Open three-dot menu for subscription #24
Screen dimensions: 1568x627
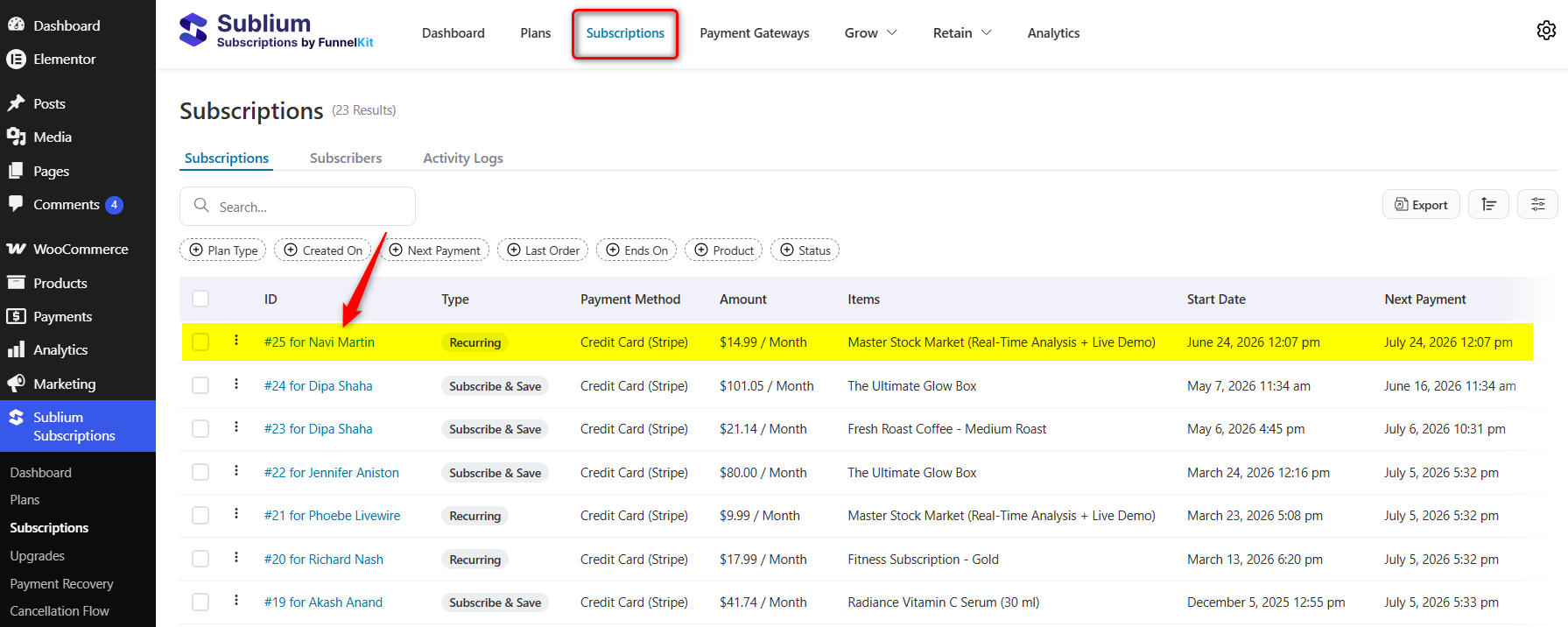236,384
